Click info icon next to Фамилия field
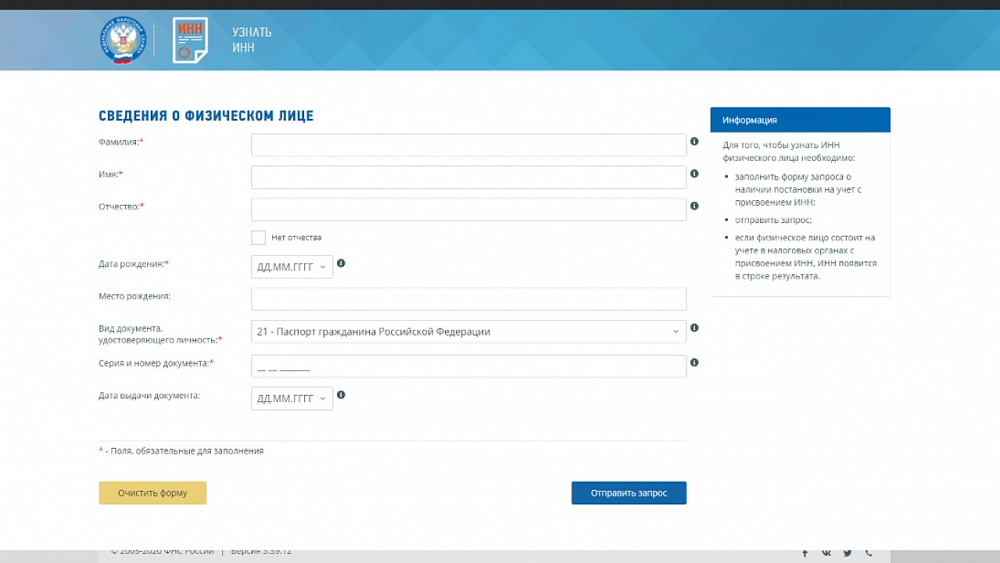This screenshot has width=1000, height=563. coord(694,142)
